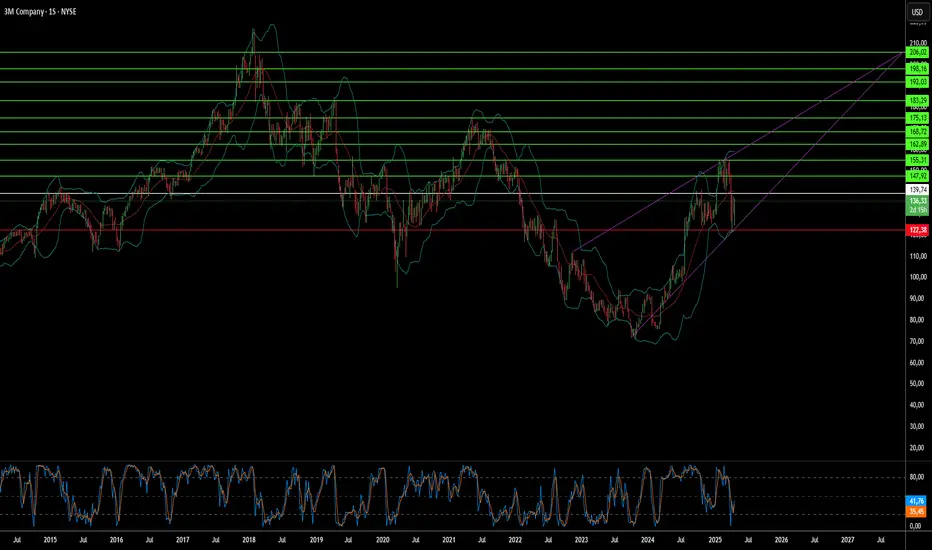Select the red 122,38 support label

(917, 230)
